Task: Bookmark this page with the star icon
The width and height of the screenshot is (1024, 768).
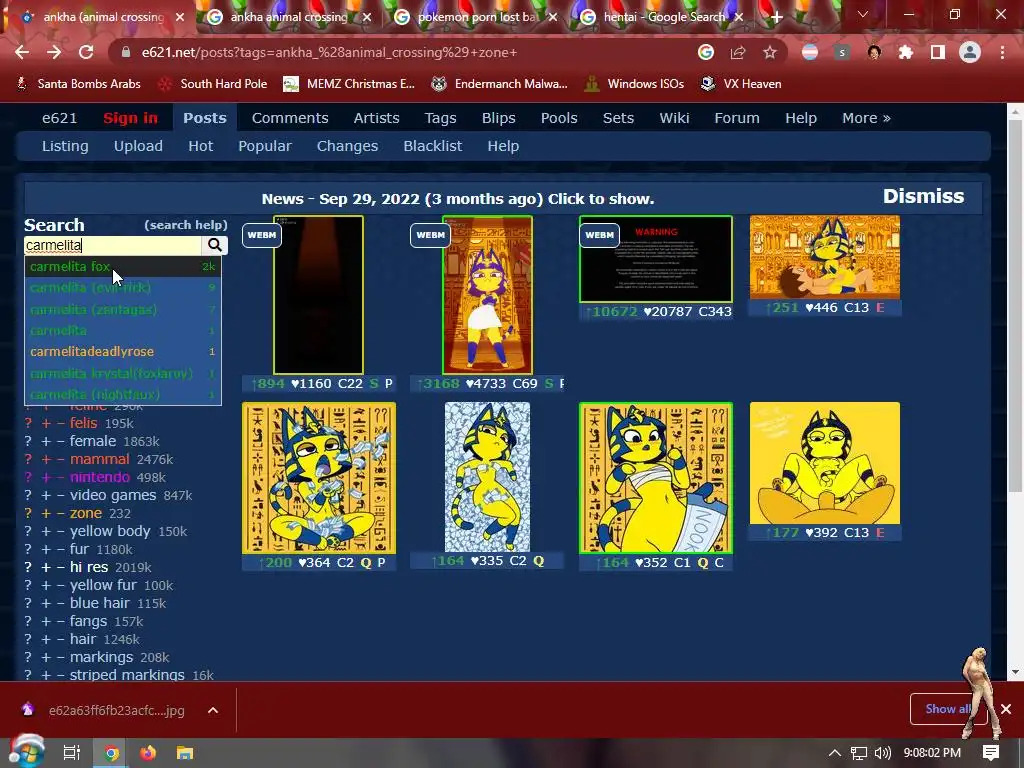Action: pyautogui.click(x=770, y=52)
